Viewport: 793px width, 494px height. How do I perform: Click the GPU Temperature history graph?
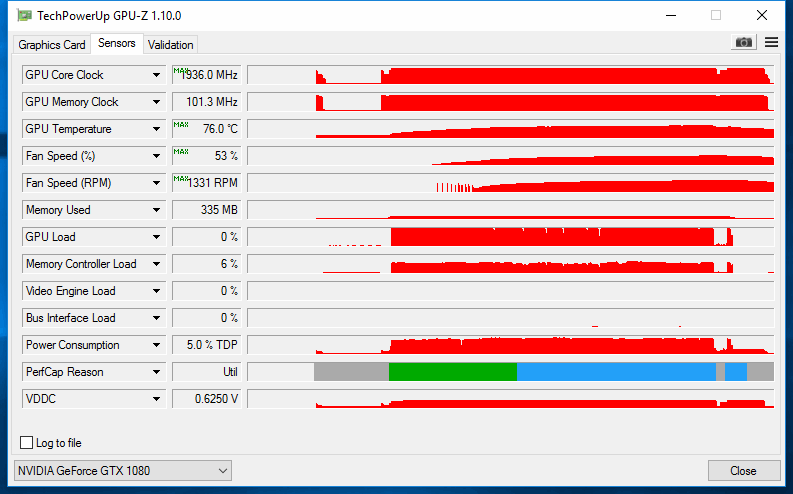pyautogui.click(x=511, y=129)
